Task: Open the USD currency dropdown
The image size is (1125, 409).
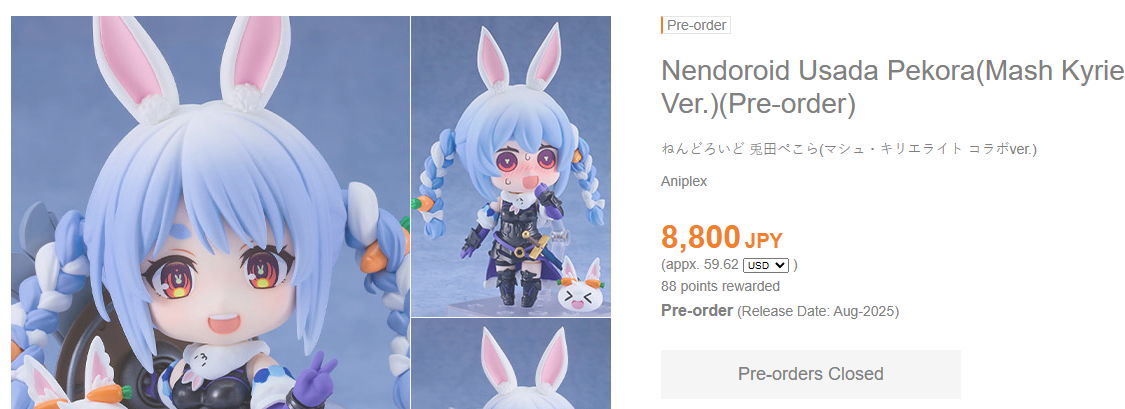Action: click(x=766, y=265)
